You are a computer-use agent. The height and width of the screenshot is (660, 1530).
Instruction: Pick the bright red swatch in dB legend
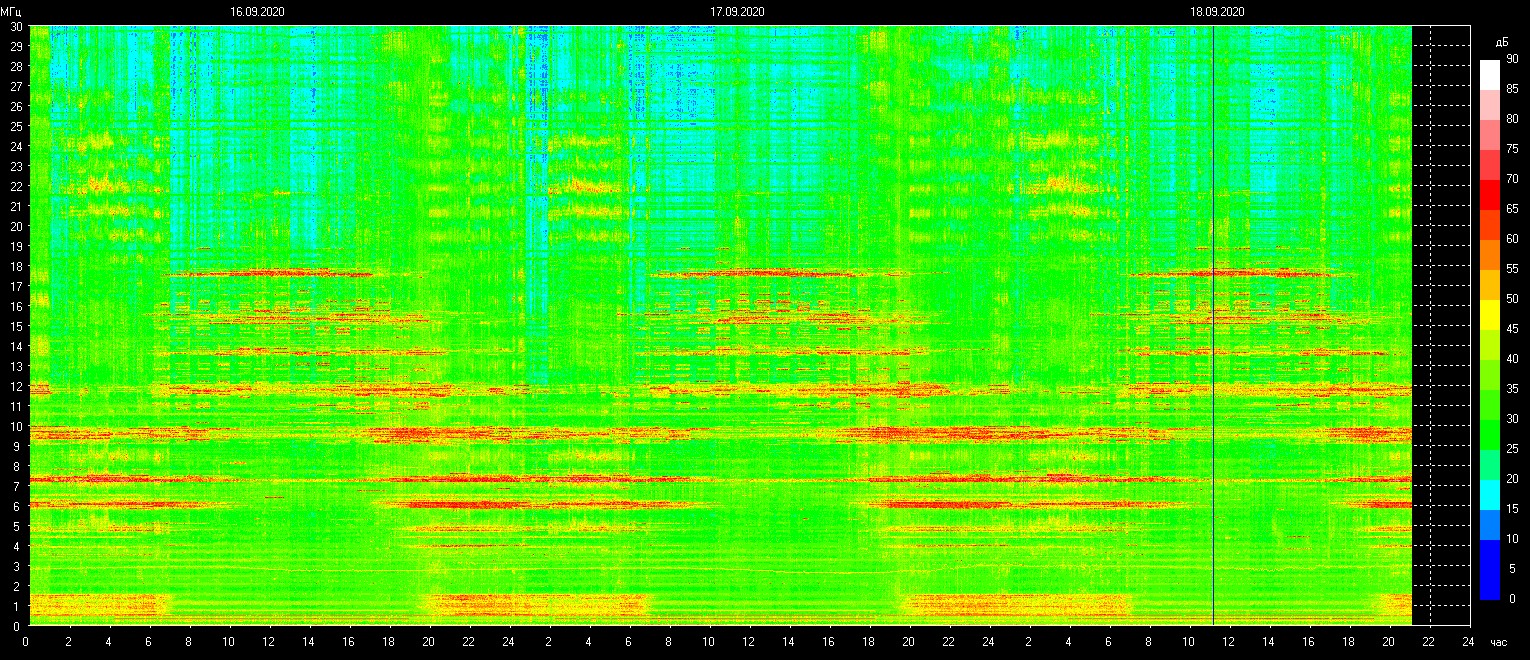pos(1490,195)
